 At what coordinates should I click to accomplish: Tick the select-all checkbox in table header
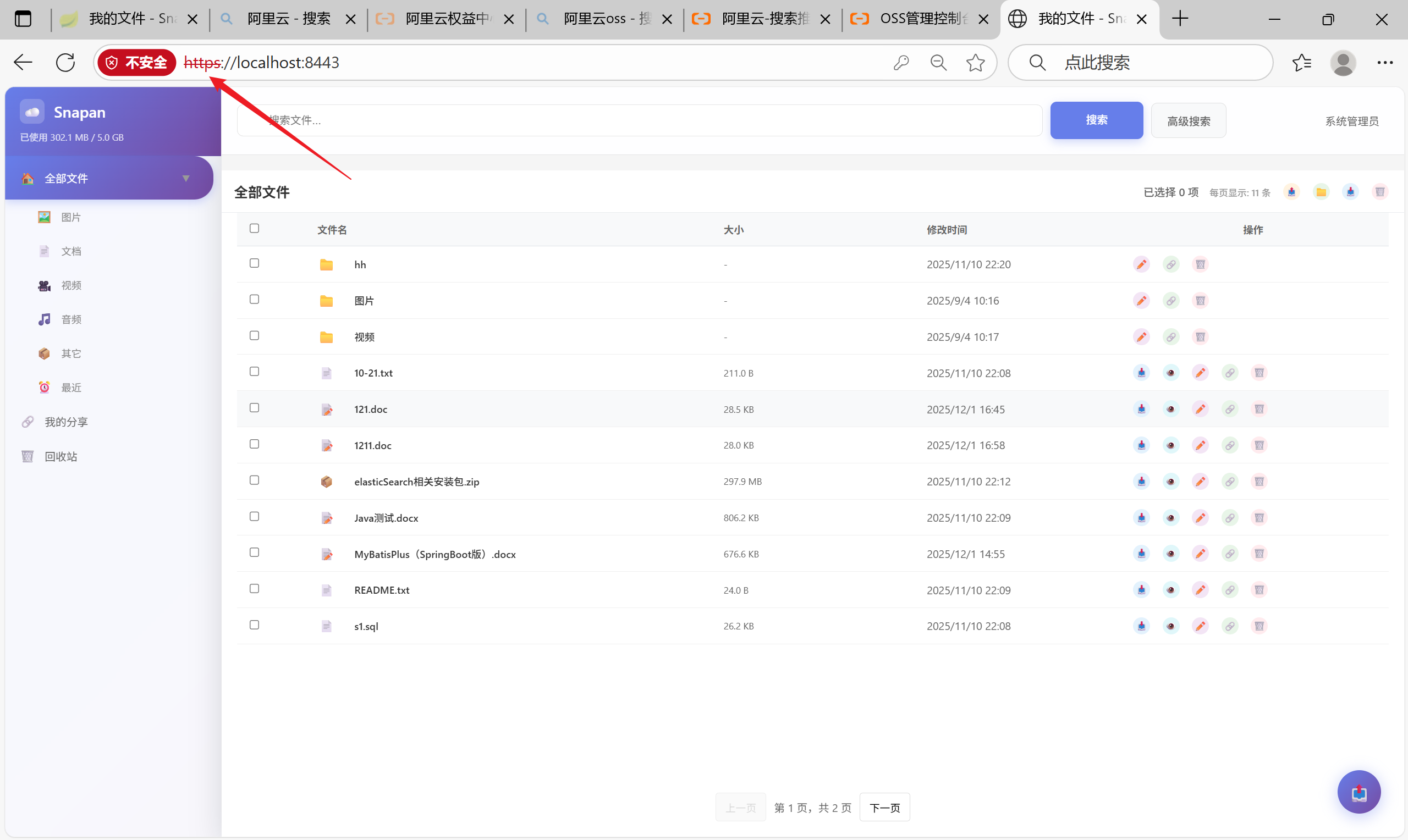point(254,228)
